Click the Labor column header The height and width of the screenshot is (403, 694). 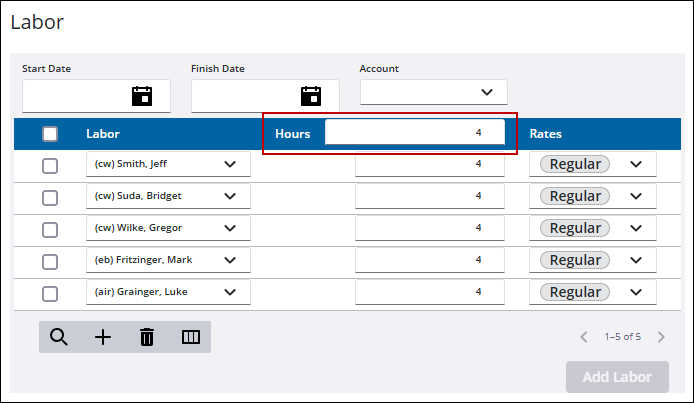click(x=103, y=134)
